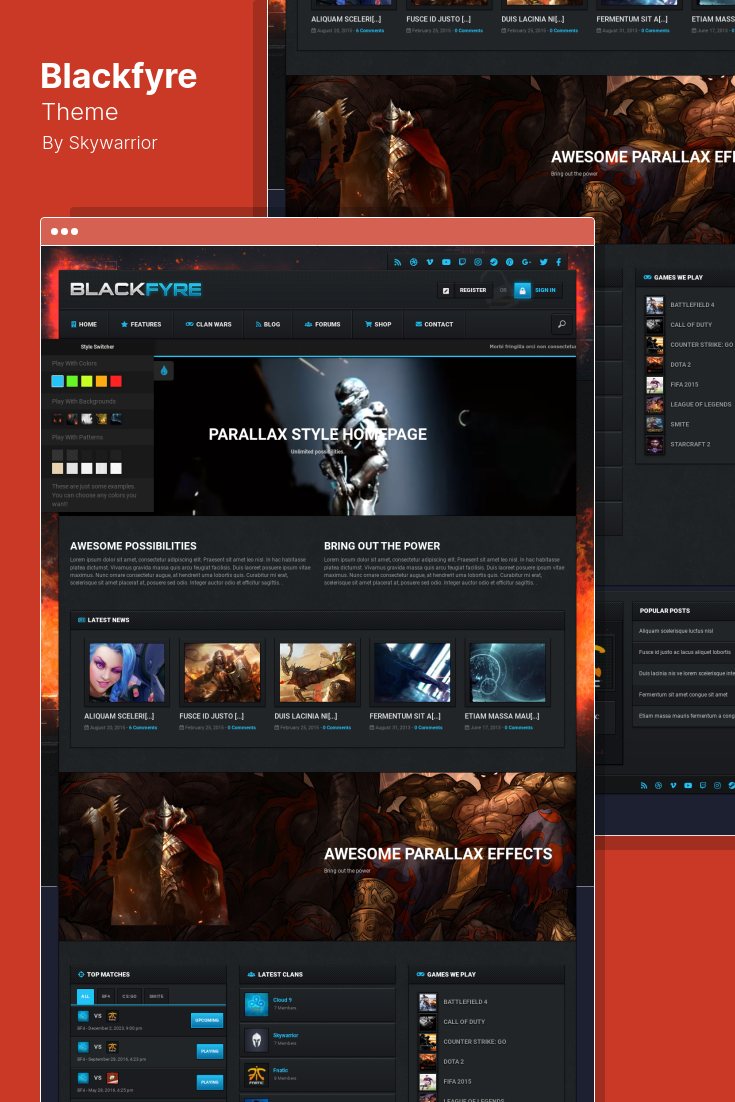The width and height of the screenshot is (735, 1102).
Task: Click 'Fermentum sit amet congue sit amet' popular post
Action: click(683, 694)
